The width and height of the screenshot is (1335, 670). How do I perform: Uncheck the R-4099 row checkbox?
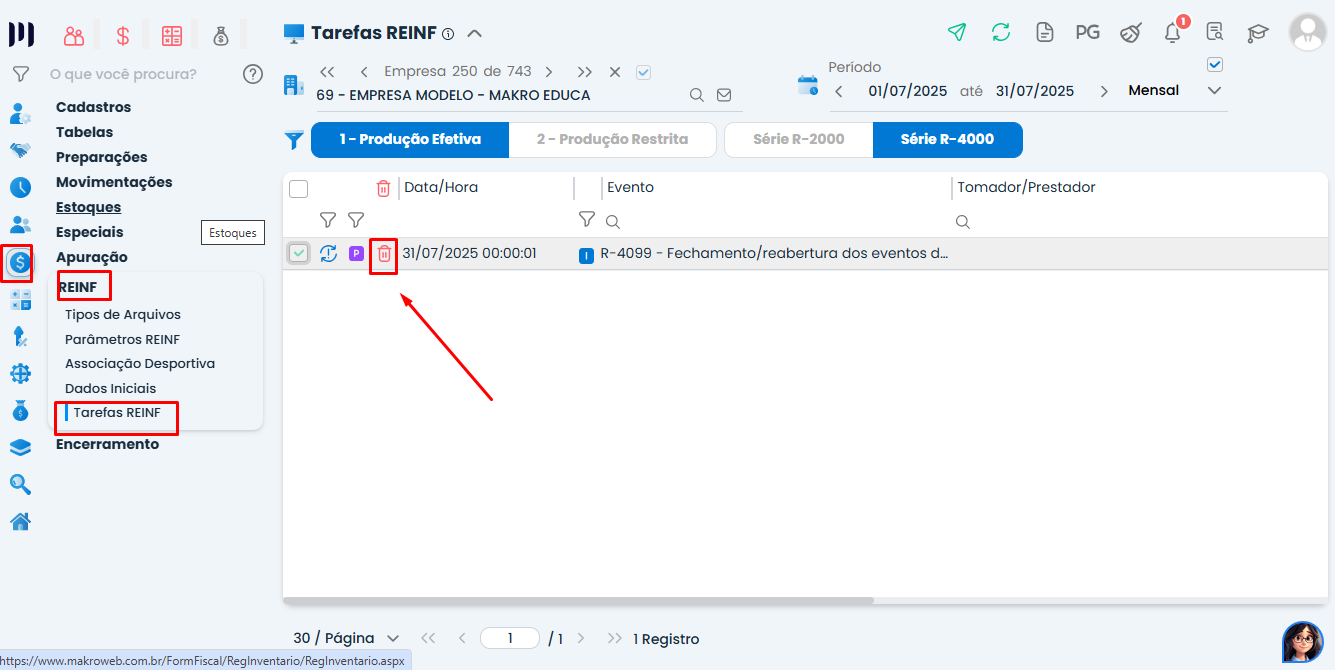[x=299, y=254]
